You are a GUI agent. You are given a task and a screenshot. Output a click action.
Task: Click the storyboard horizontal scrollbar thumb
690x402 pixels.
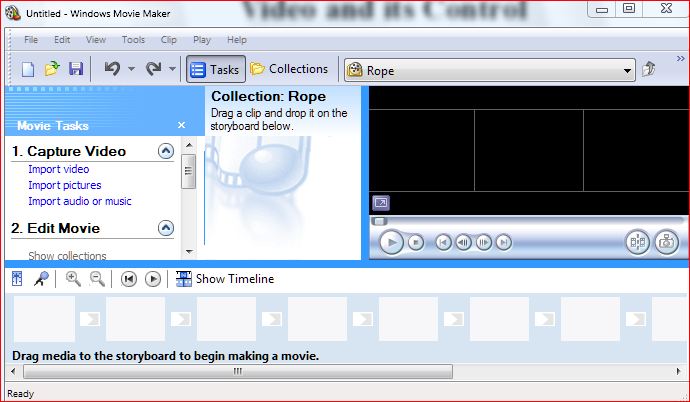[238, 371]
